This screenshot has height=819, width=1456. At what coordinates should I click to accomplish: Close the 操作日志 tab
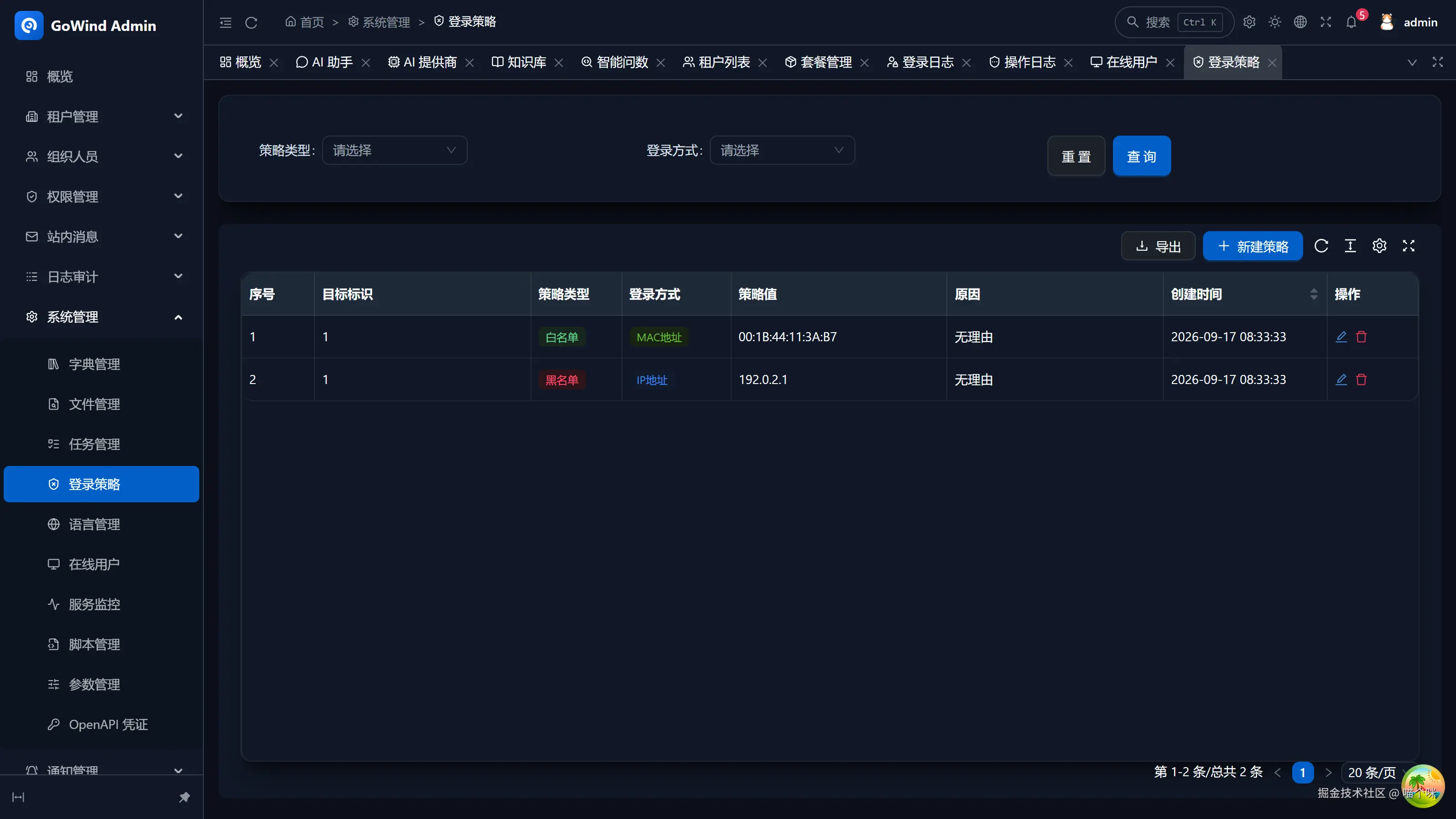click(1068, 63)
